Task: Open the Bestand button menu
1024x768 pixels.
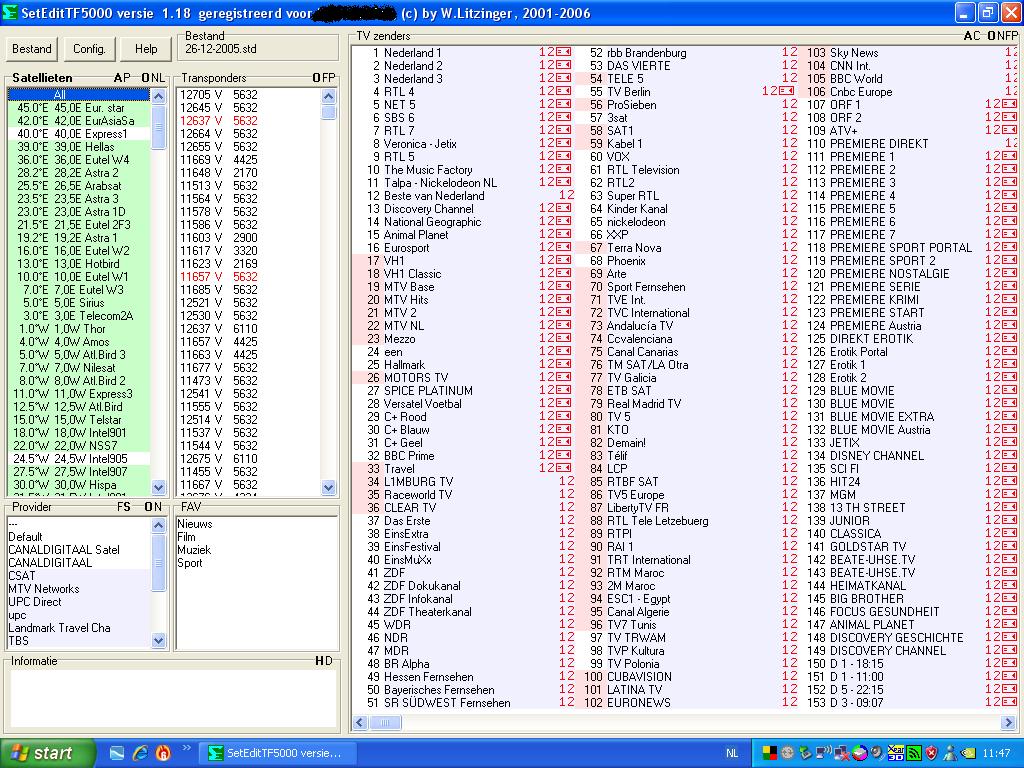Action: pos(31,49)
